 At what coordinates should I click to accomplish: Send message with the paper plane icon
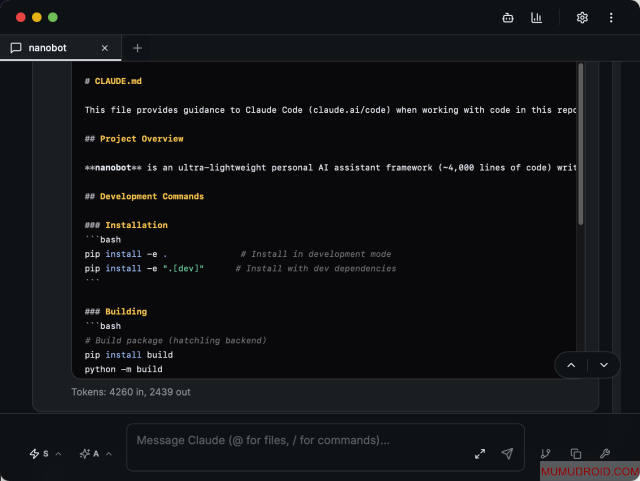pos(507,454)
